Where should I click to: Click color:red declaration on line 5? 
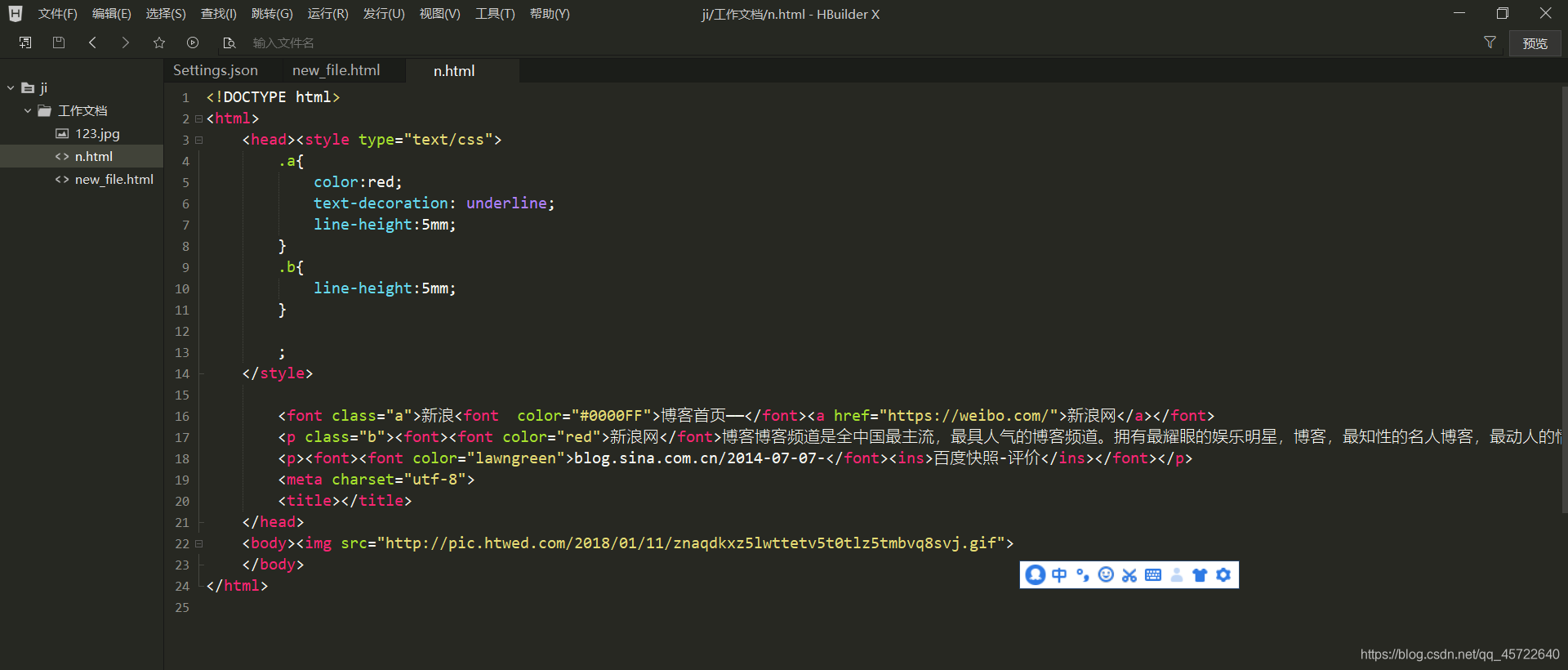[x=358, y=182]
